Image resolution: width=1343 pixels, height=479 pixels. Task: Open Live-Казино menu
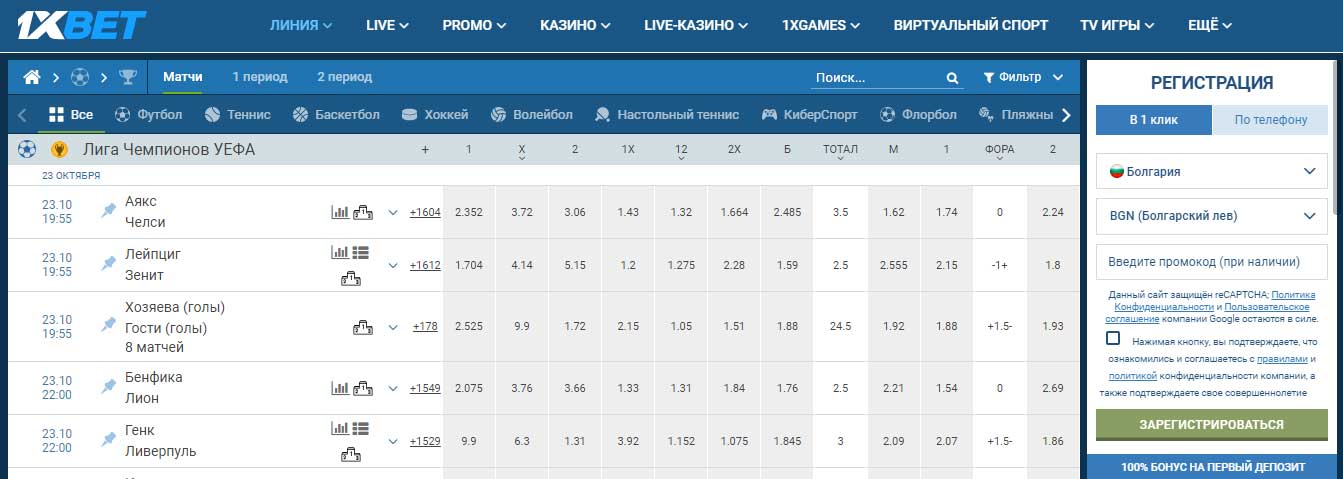[696, 25]
